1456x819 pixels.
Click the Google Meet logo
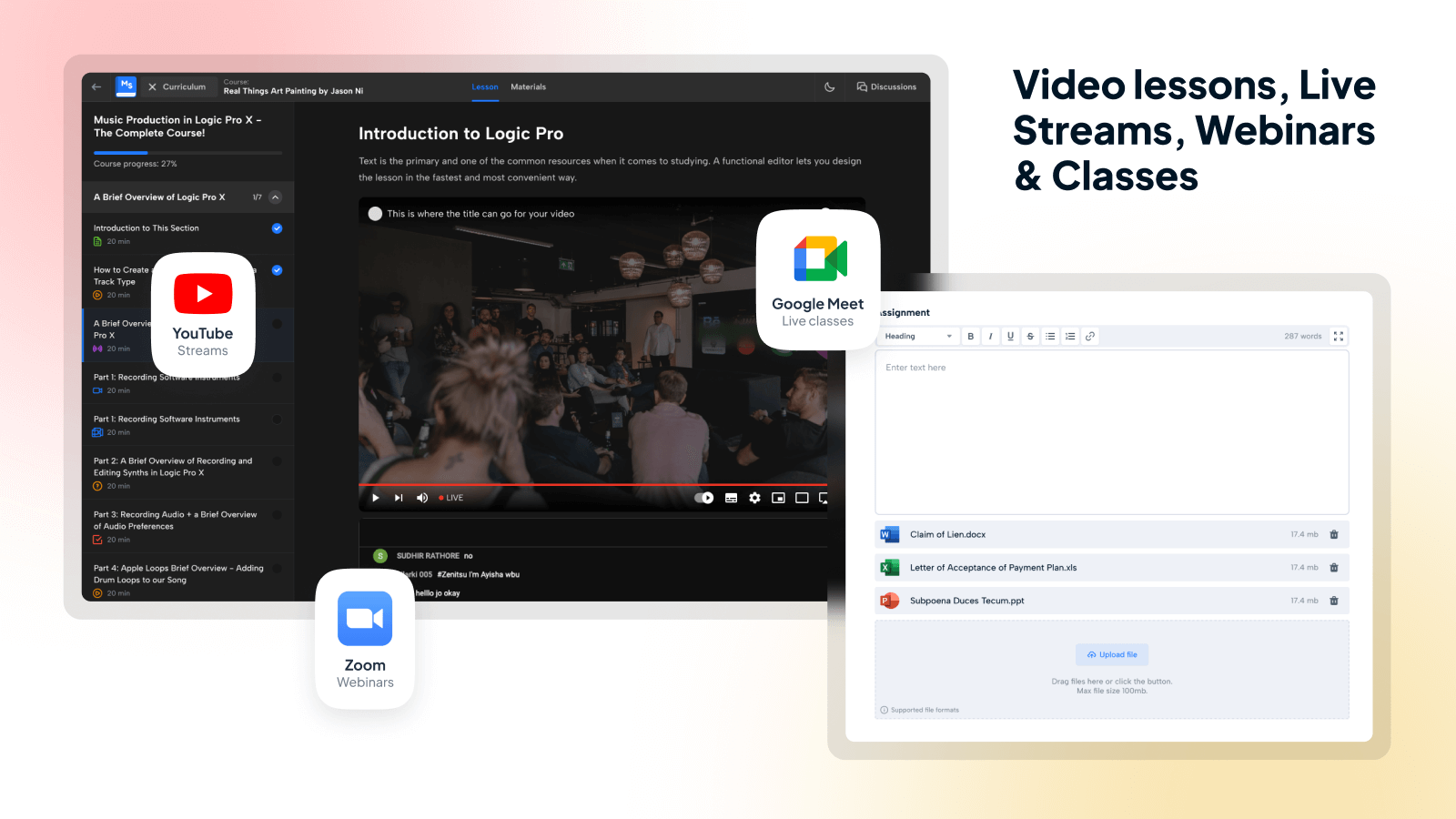tap(821, 258)
